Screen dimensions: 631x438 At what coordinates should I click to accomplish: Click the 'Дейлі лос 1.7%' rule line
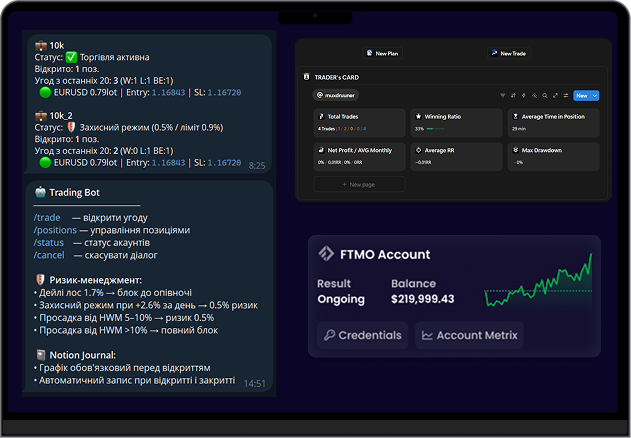pos(113,293)
